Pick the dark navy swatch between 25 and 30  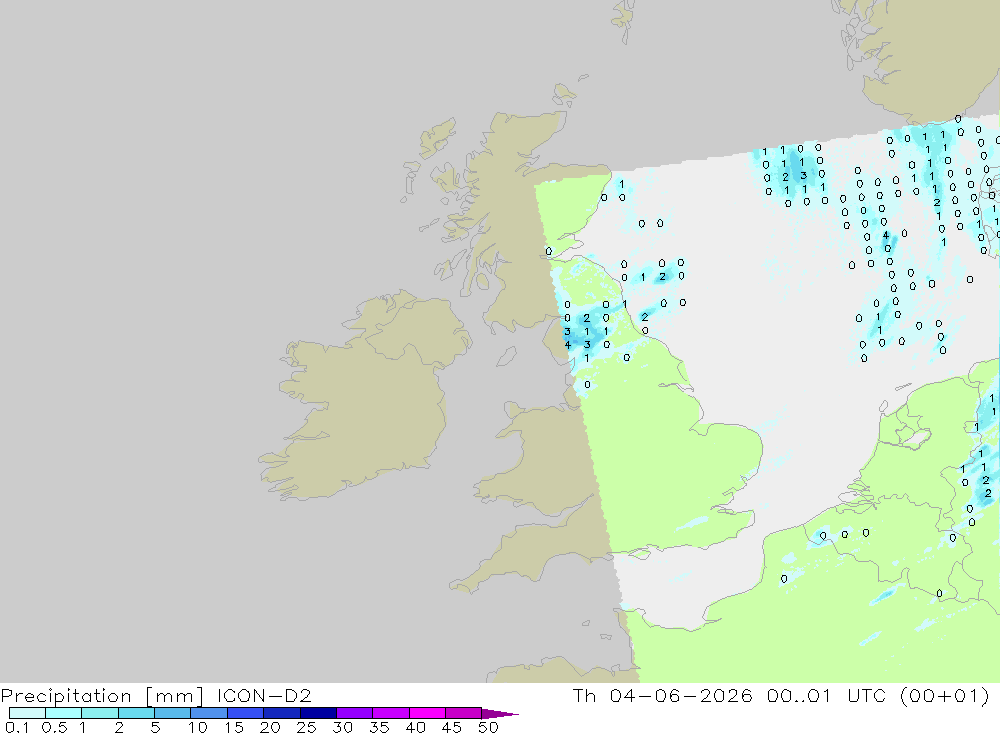pos(318,713)
